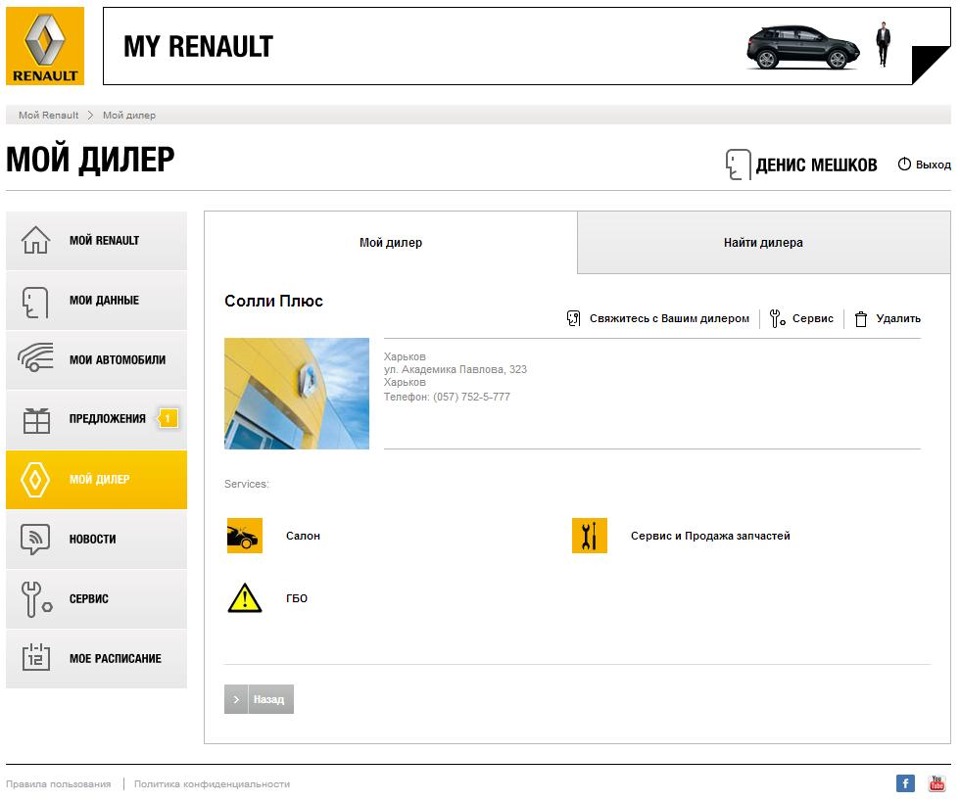
Task: Click the wrench icon in dealer action bar
Action: pos(777,318)
